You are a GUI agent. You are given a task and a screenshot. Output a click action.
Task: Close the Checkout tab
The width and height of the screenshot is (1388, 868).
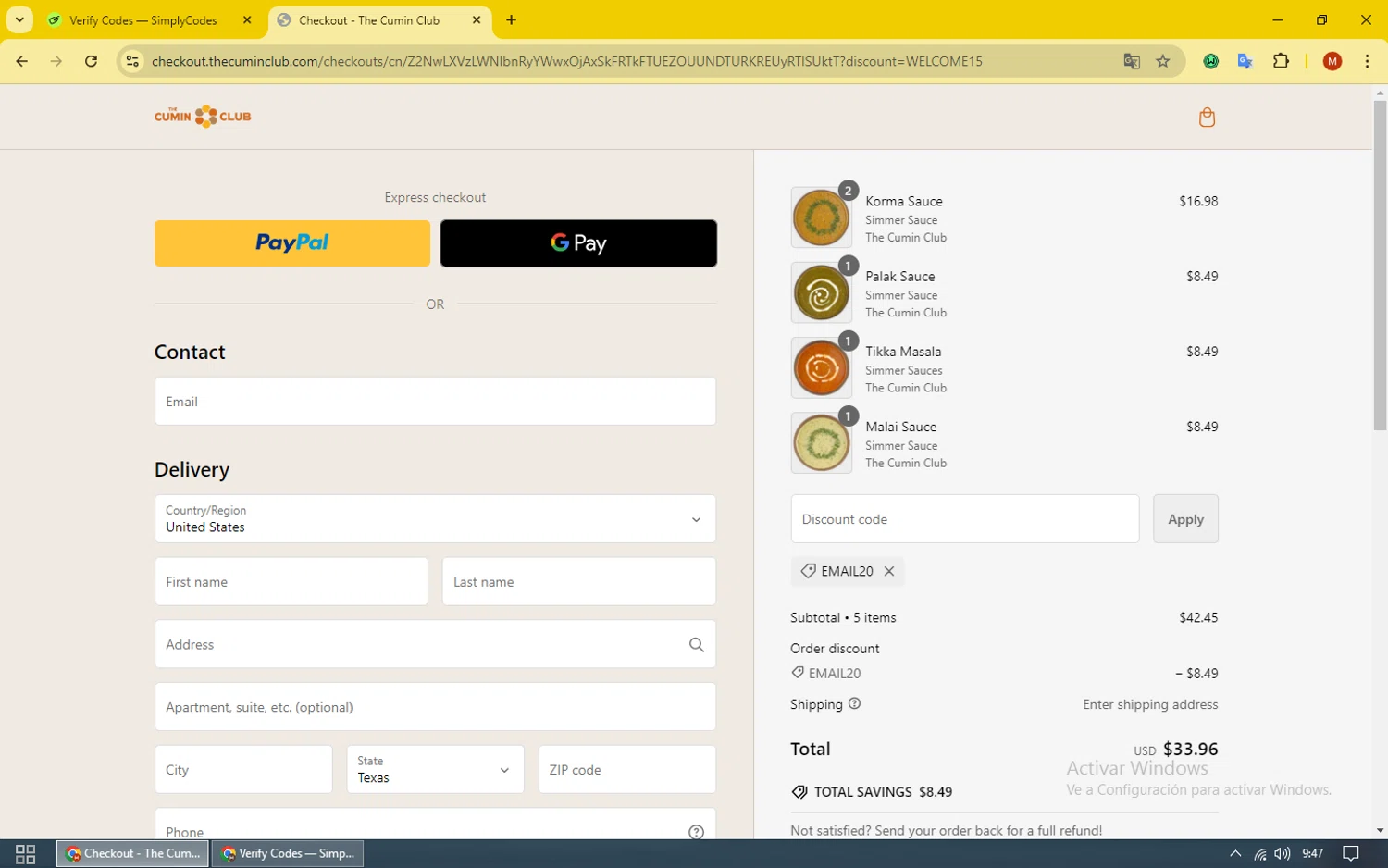pyautogui.click(x=477, y=19)
